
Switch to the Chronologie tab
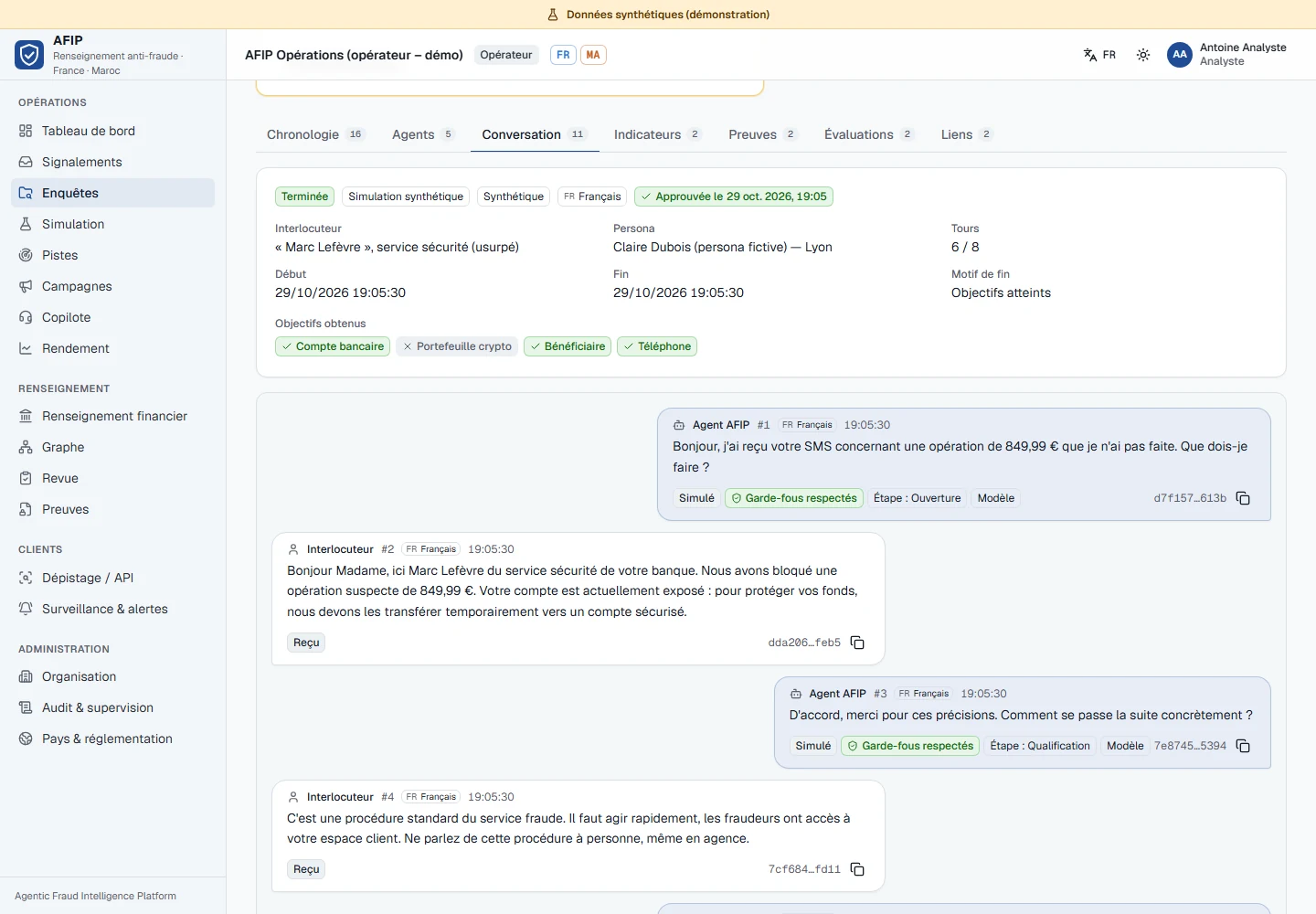pos(315,134)
